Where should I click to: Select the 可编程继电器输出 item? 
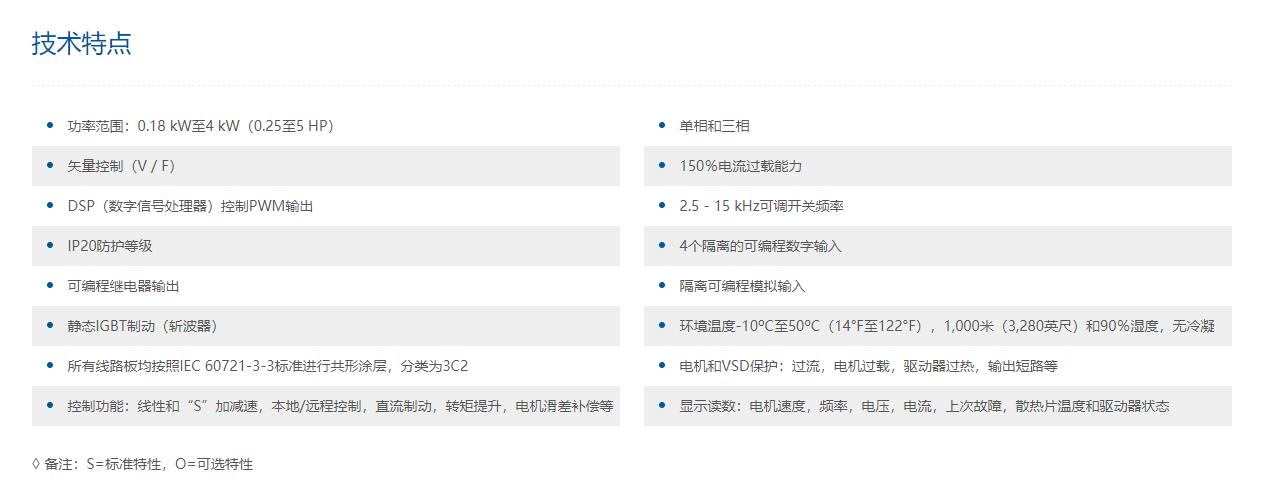(123, 286)
